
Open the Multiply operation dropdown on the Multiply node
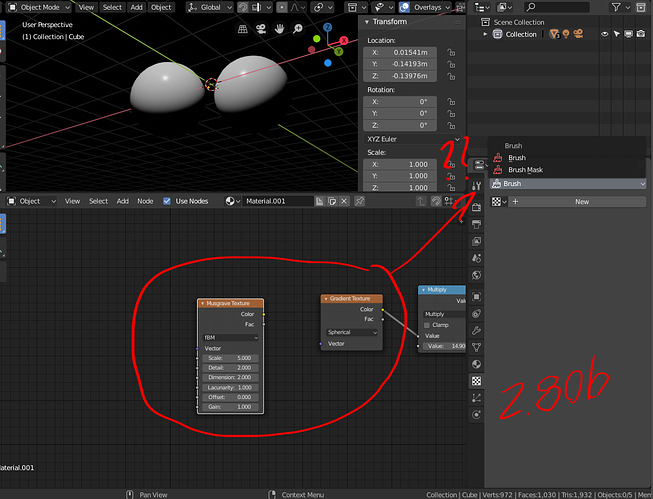point(444,314)
